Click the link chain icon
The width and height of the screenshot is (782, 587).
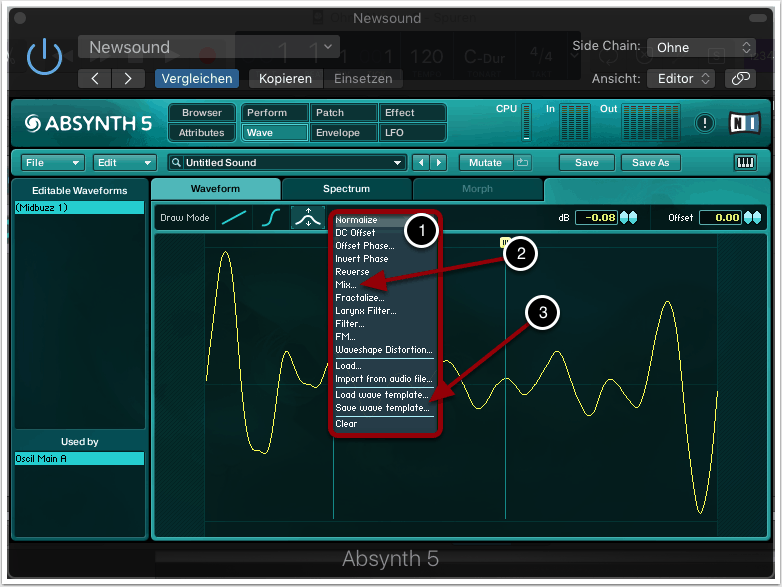click(740, 78)
